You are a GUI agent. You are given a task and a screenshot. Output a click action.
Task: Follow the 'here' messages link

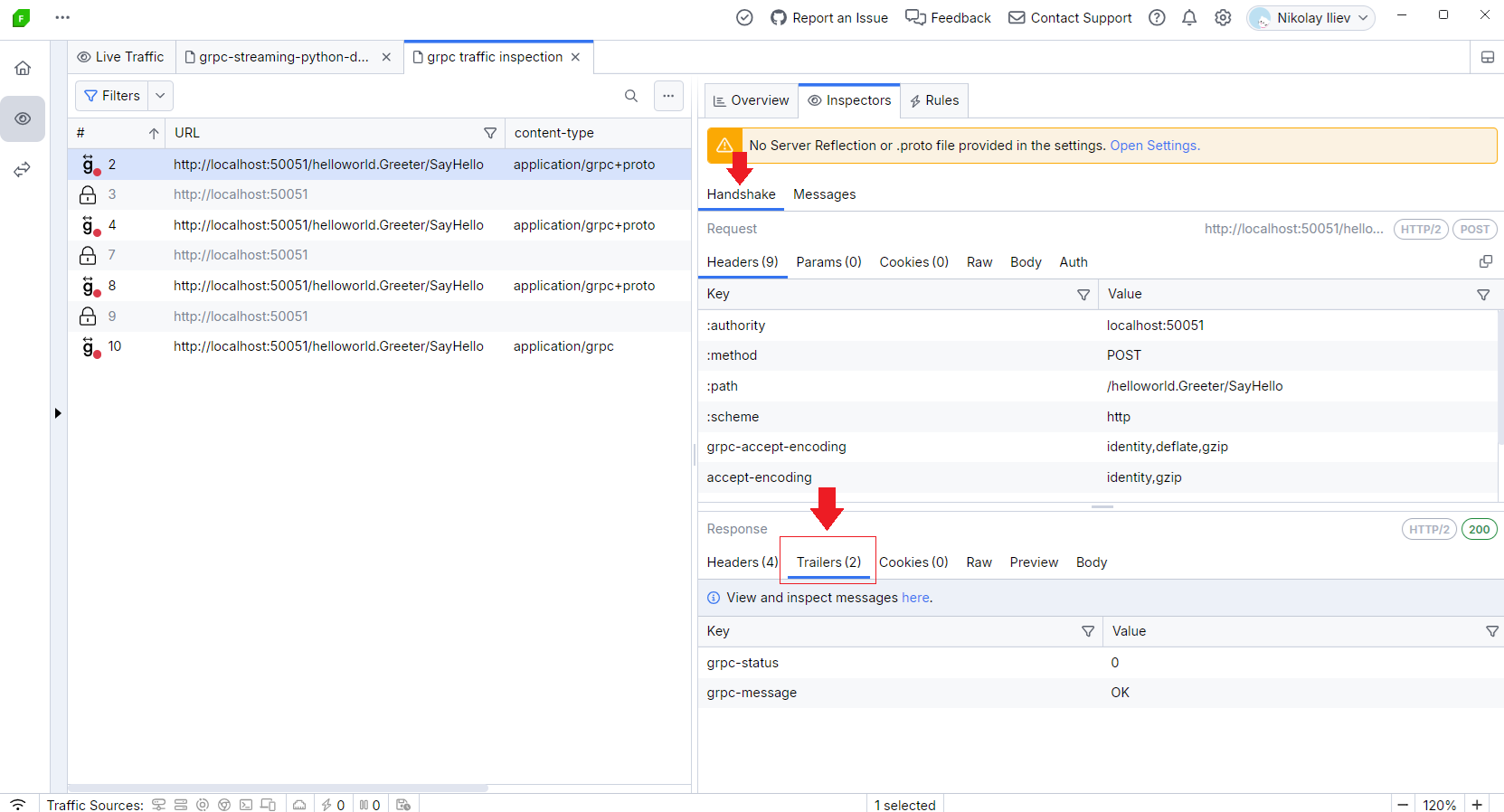coord(915,598)
